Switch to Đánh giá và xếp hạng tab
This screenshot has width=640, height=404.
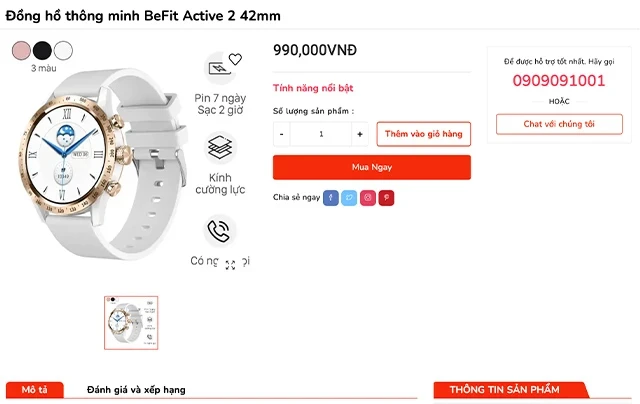coord(136,390)
